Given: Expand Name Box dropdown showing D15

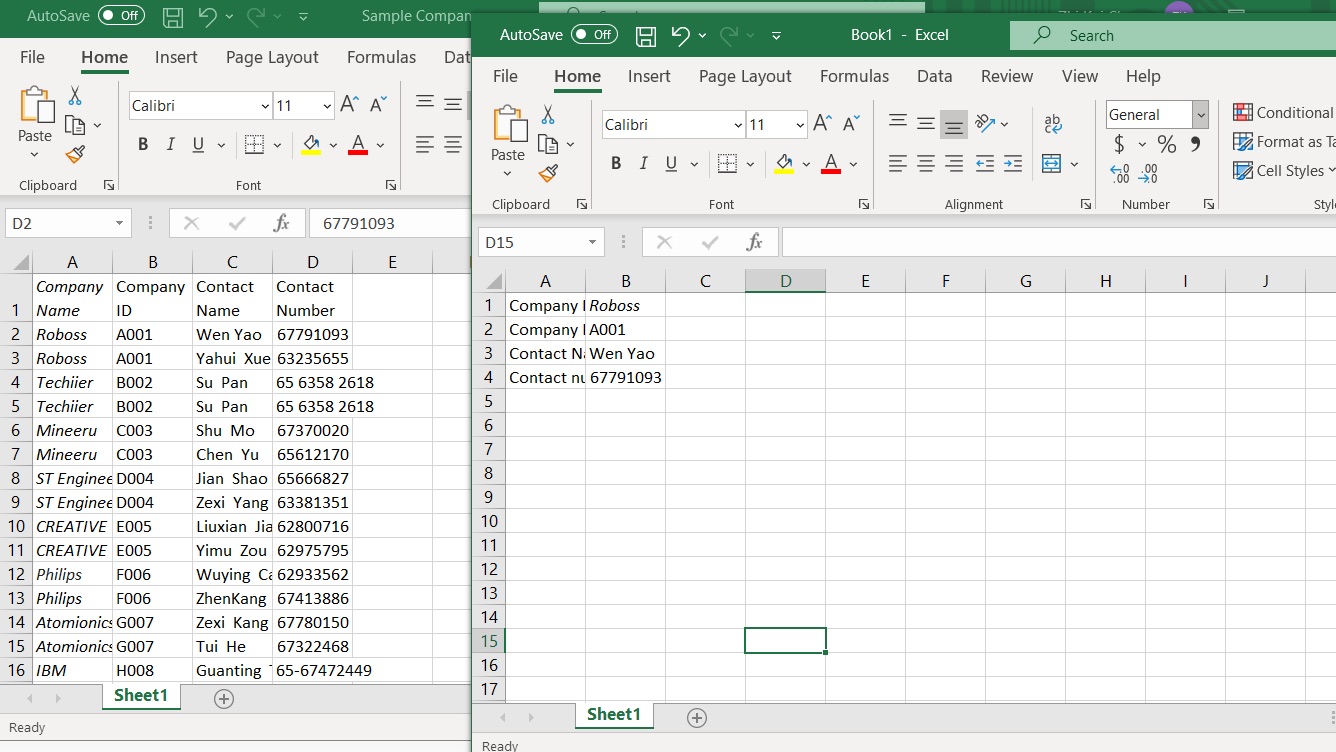Looking at the screenshot, I should 592,242.
